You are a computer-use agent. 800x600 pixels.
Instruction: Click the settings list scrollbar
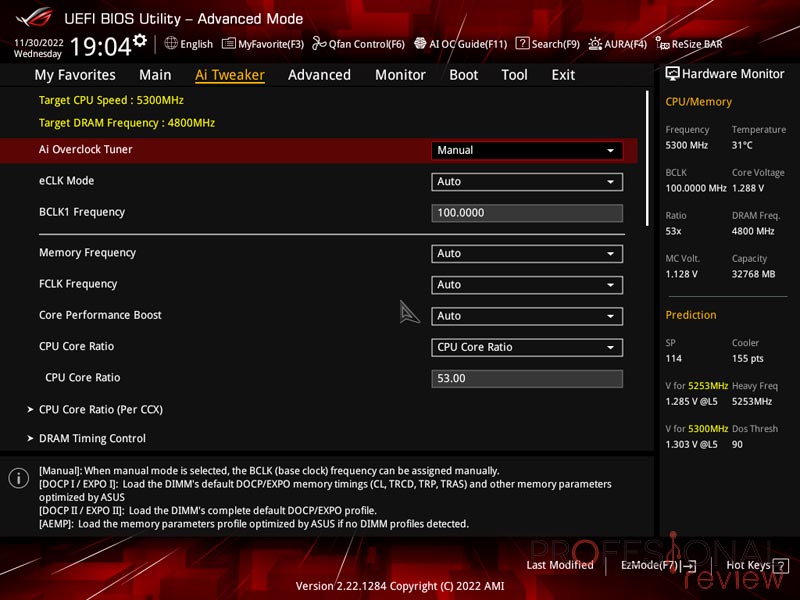coord(647,158)
